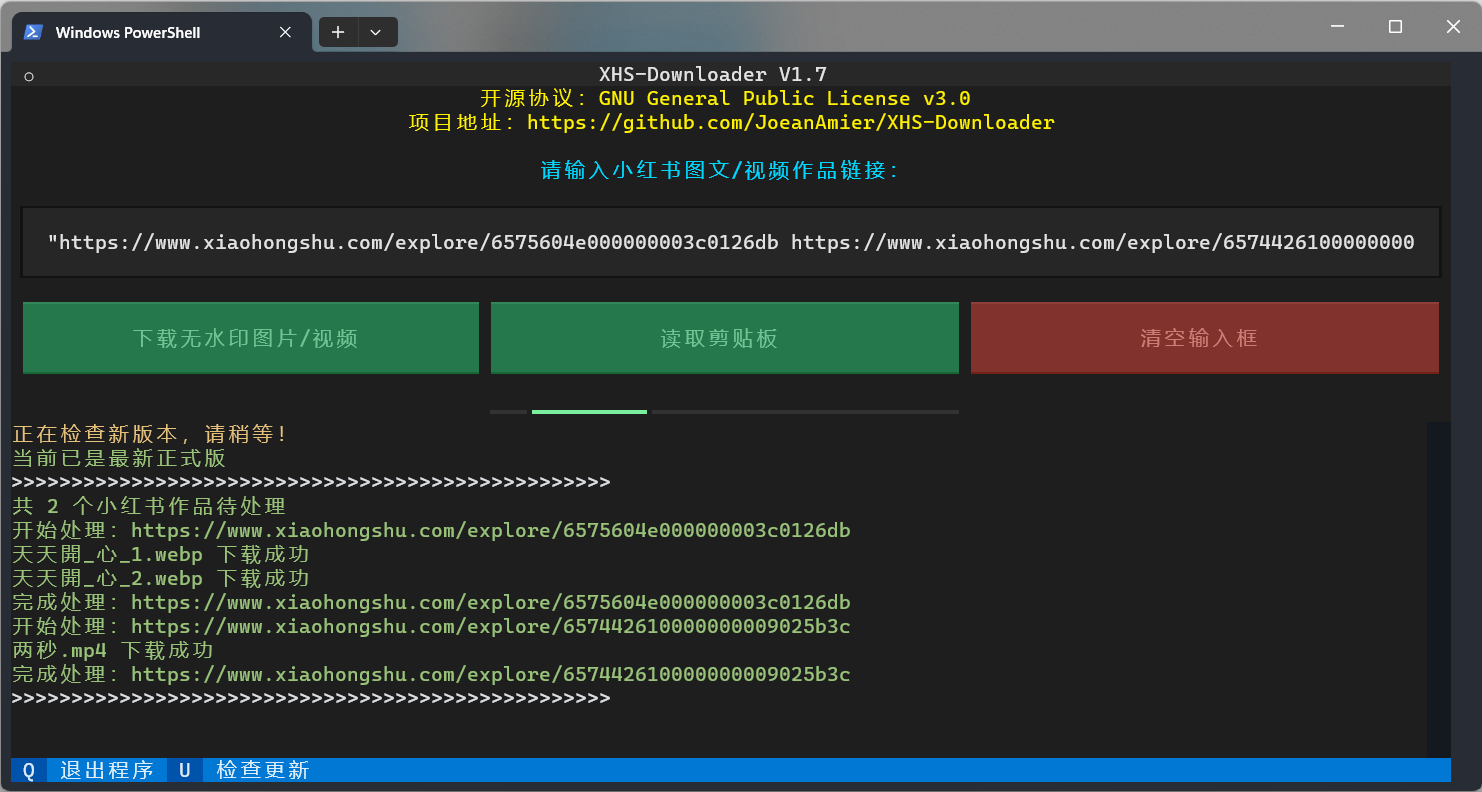1482x792 pixels.
Task: Click the 下载无水印图片/视频 button
Action: [x=250, y=337]
